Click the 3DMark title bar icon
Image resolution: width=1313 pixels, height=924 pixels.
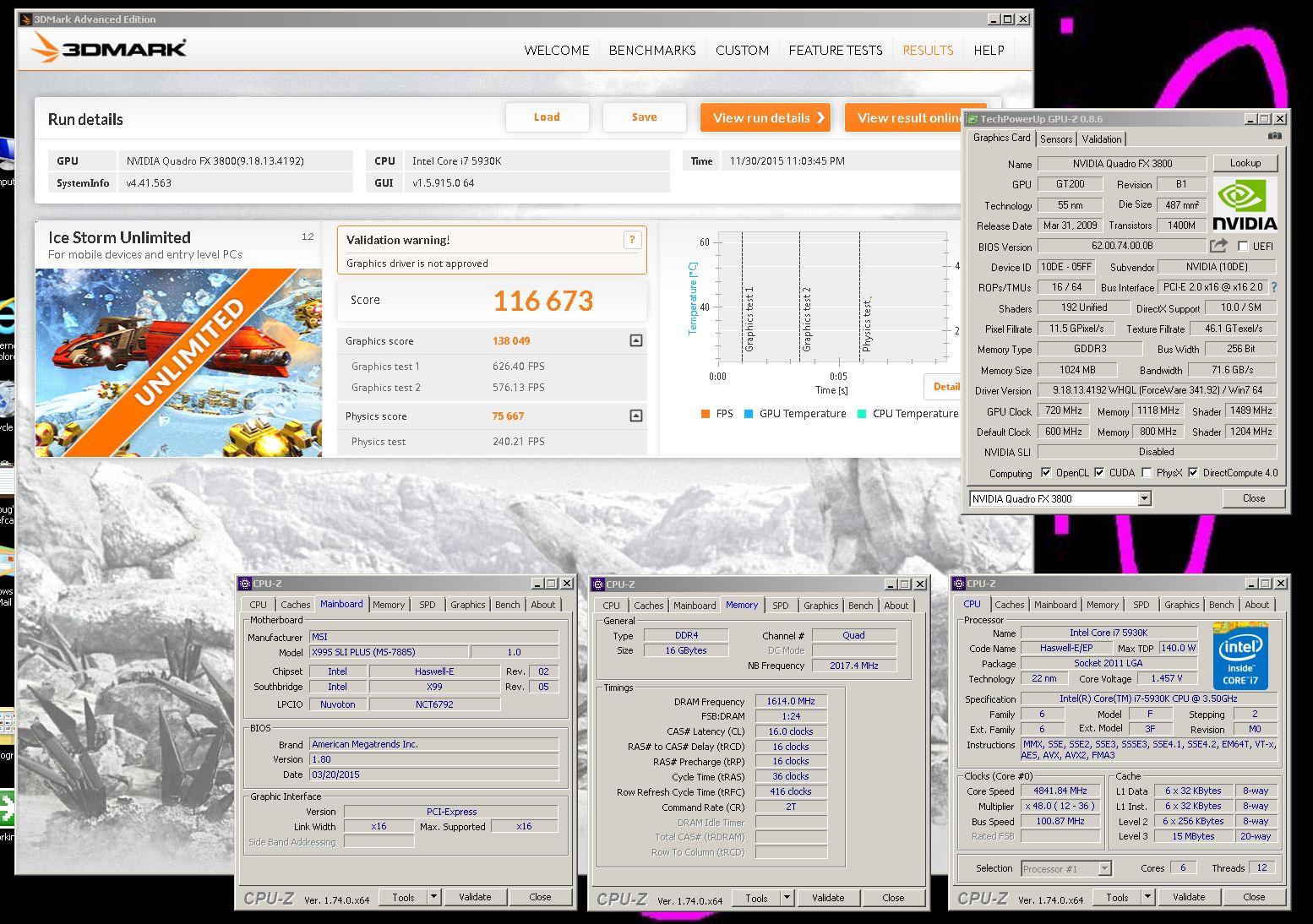coord(26,19)
